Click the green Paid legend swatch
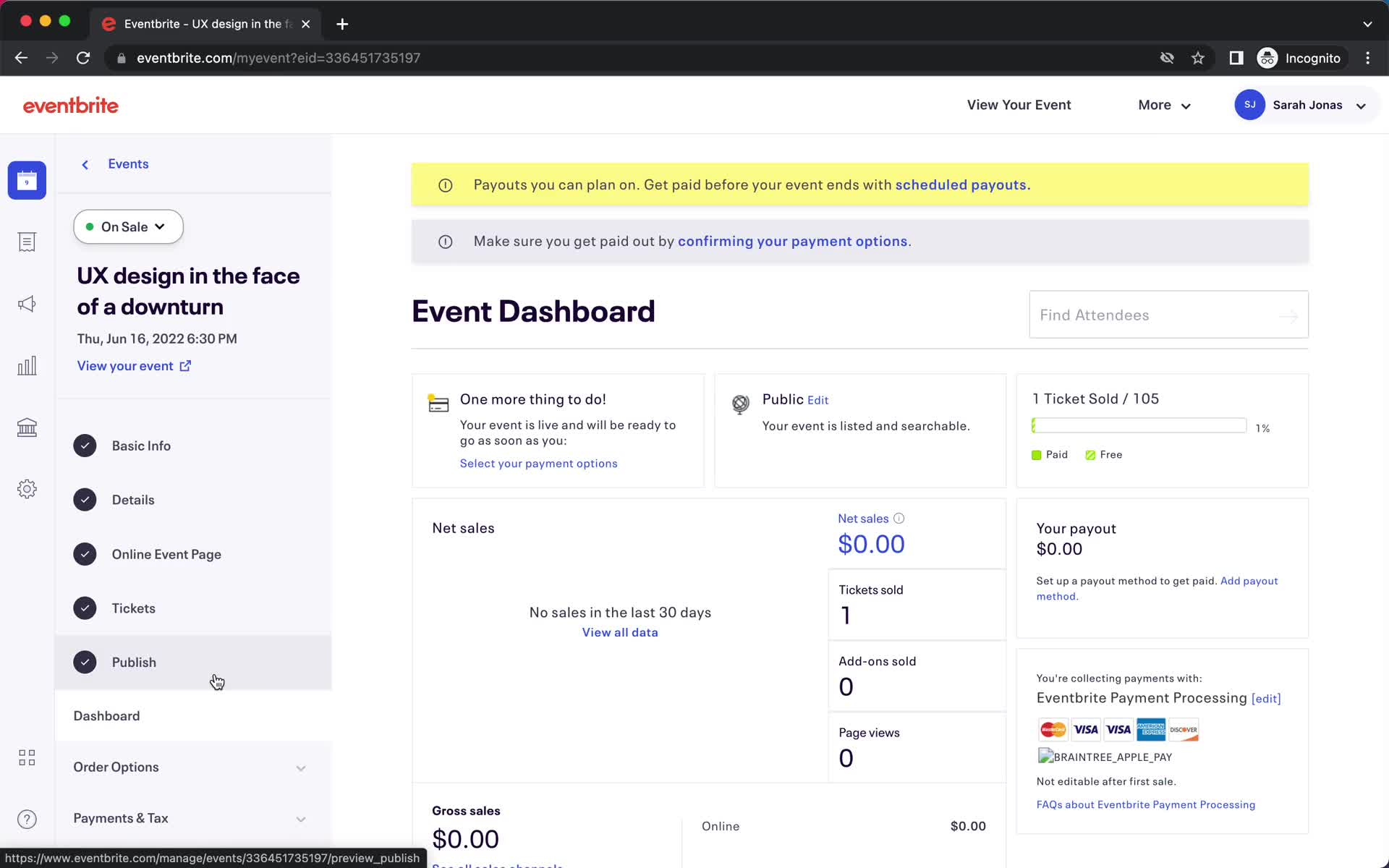 (x=1036, y=455)
